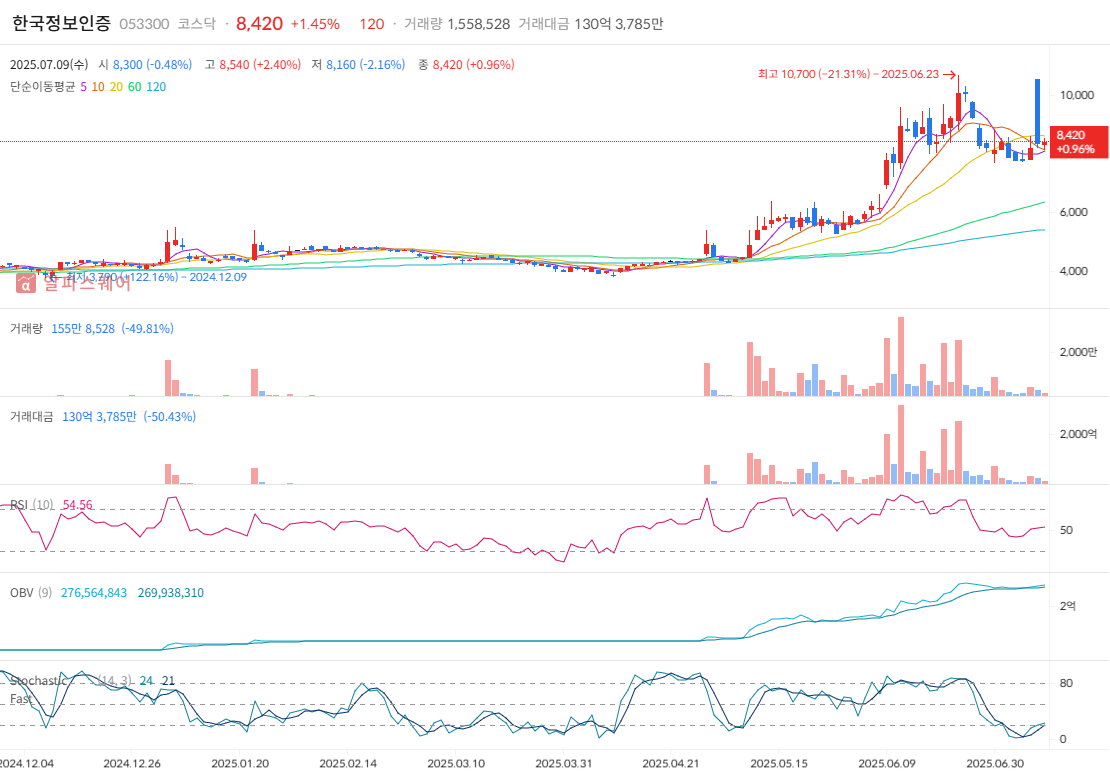Click the OBV (9) indicator label

click(31, 593)
